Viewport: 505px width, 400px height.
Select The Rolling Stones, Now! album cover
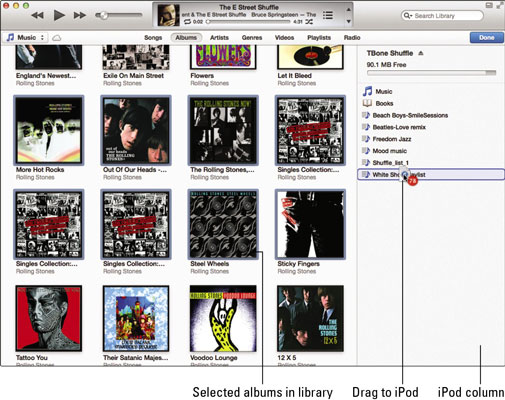point(223,130)
